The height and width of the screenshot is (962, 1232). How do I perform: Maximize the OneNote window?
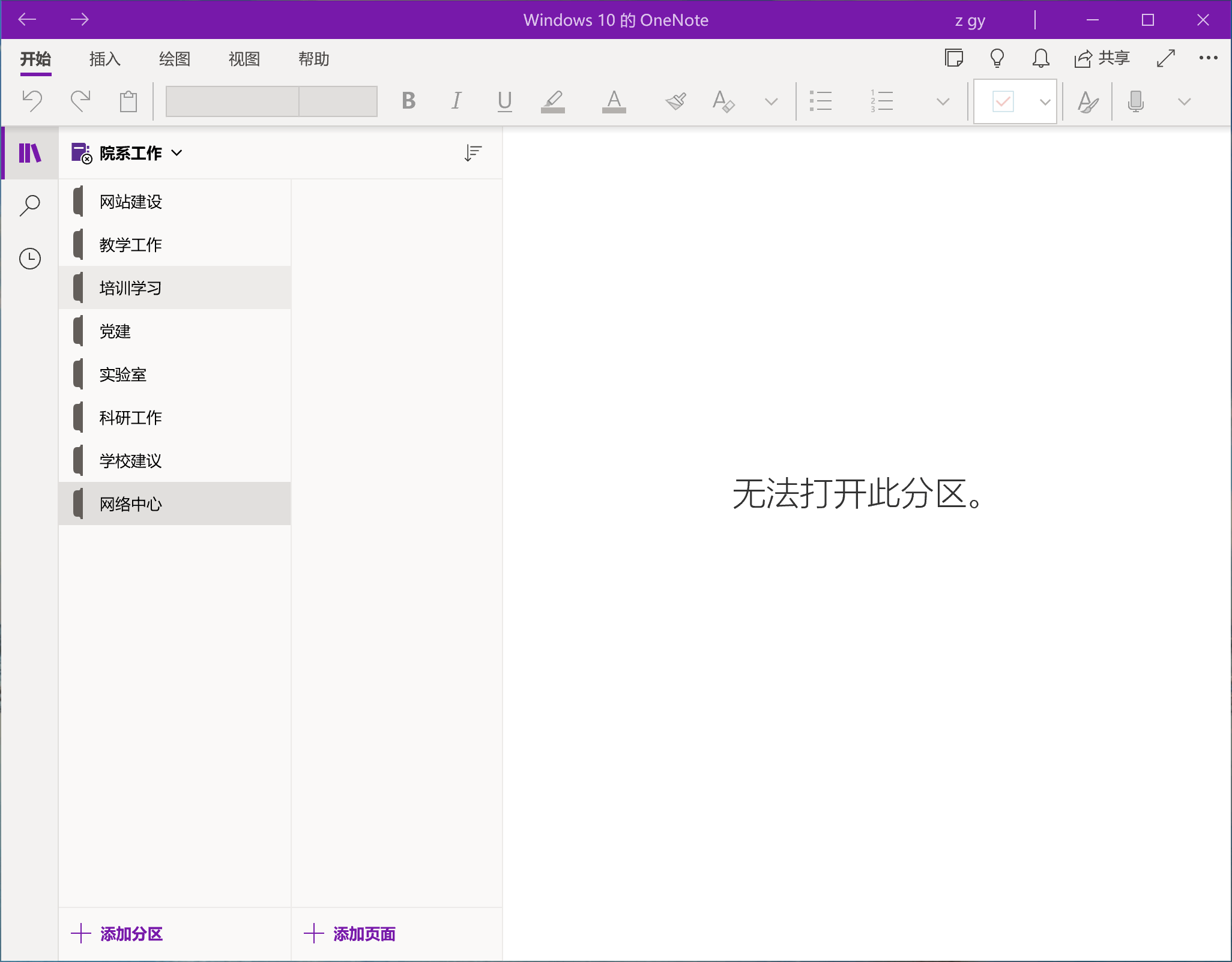(x=1148, y=20)
